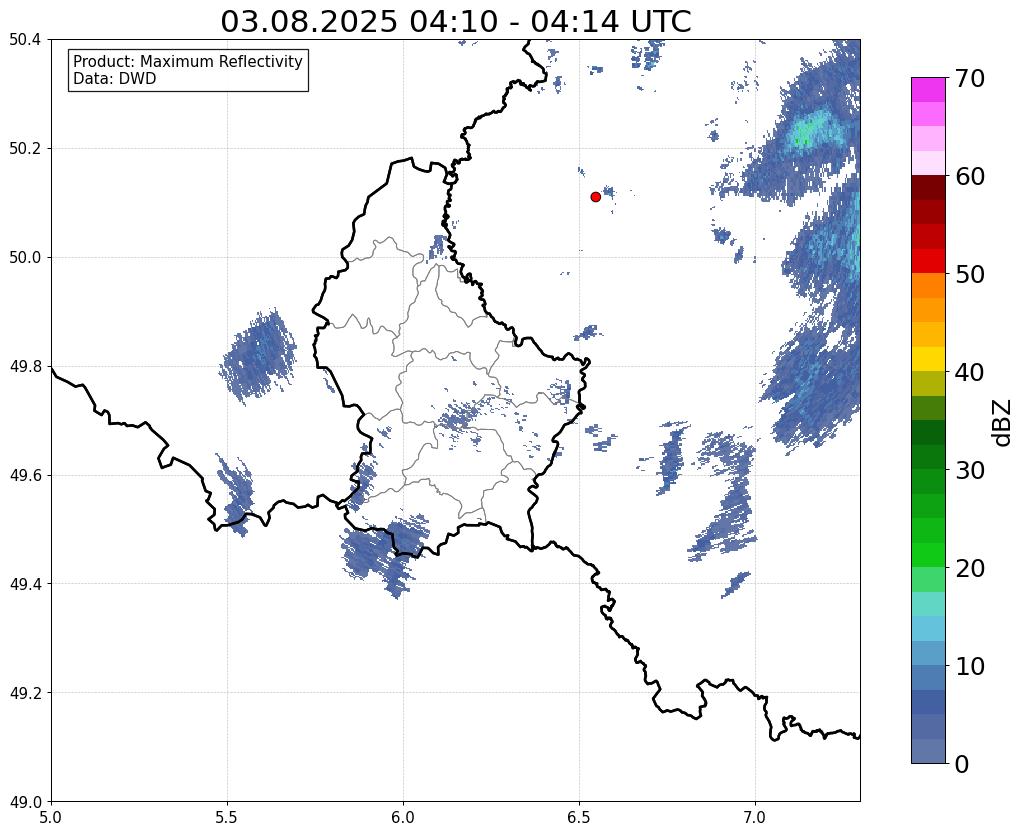Click the 5.0 longitude axis label
The width and height of the screenshot is (1023, 834).
51,817
